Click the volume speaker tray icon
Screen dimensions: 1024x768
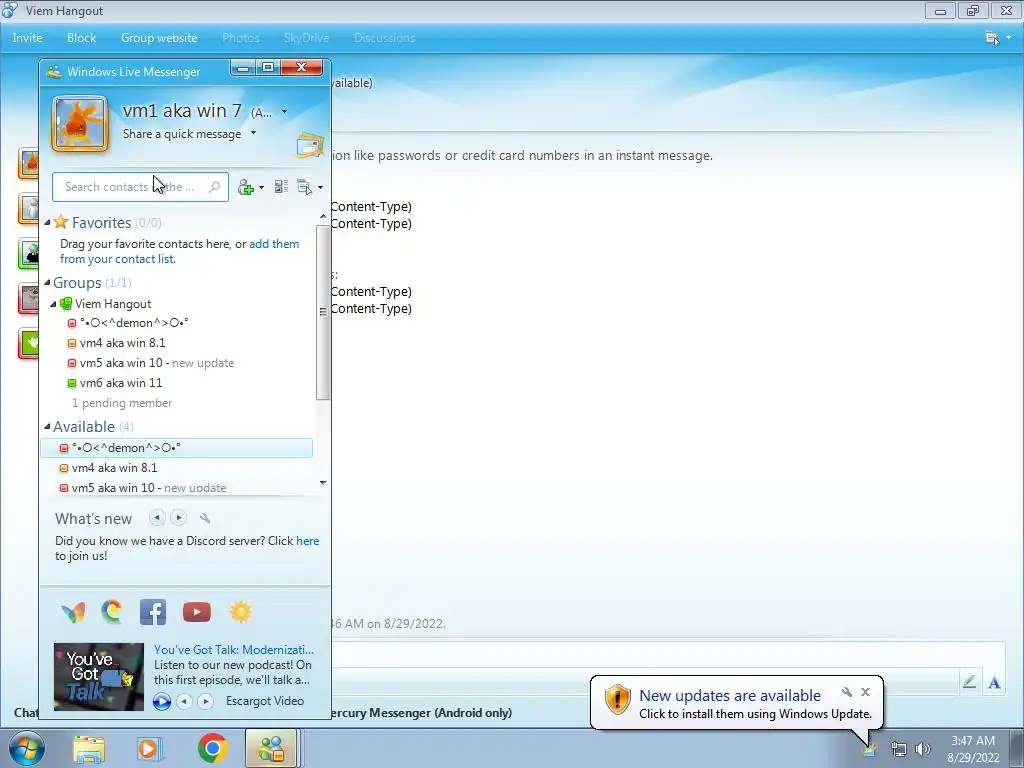923,749
